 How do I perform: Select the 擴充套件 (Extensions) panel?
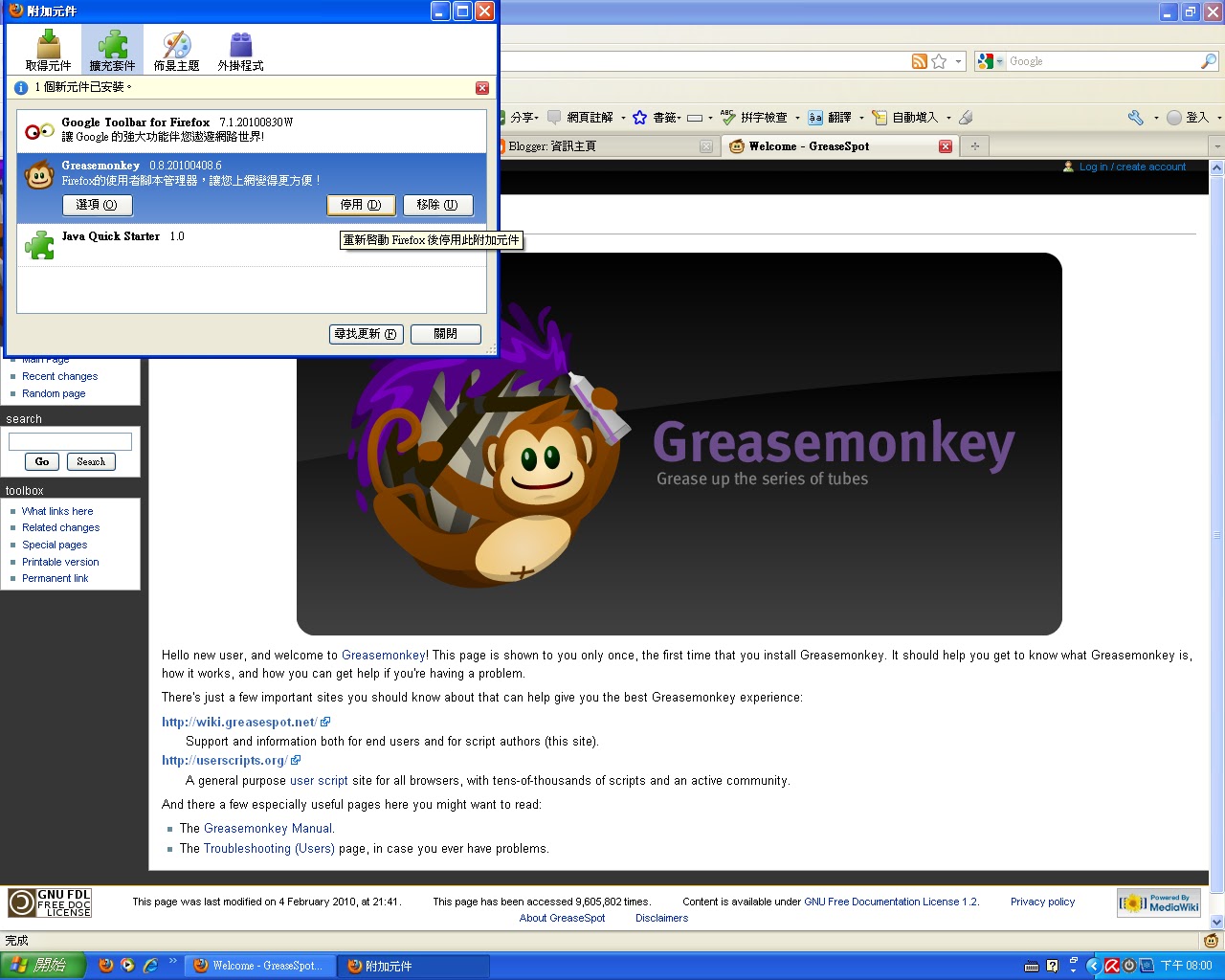112,51
